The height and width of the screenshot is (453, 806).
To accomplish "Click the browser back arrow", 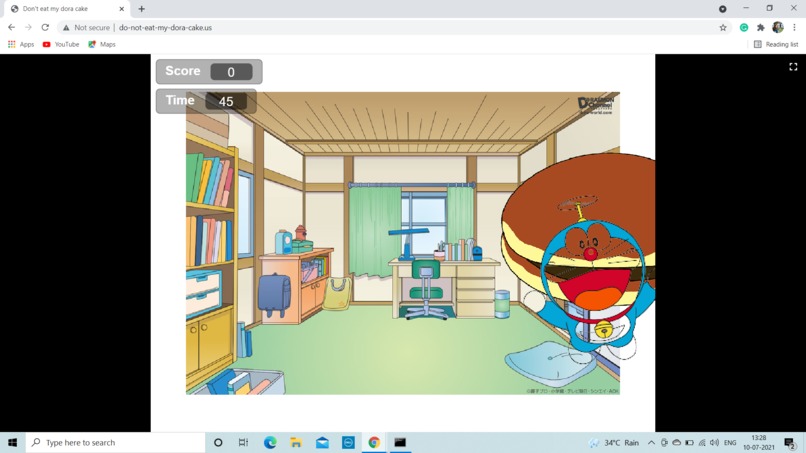I will tap(11, 27).
